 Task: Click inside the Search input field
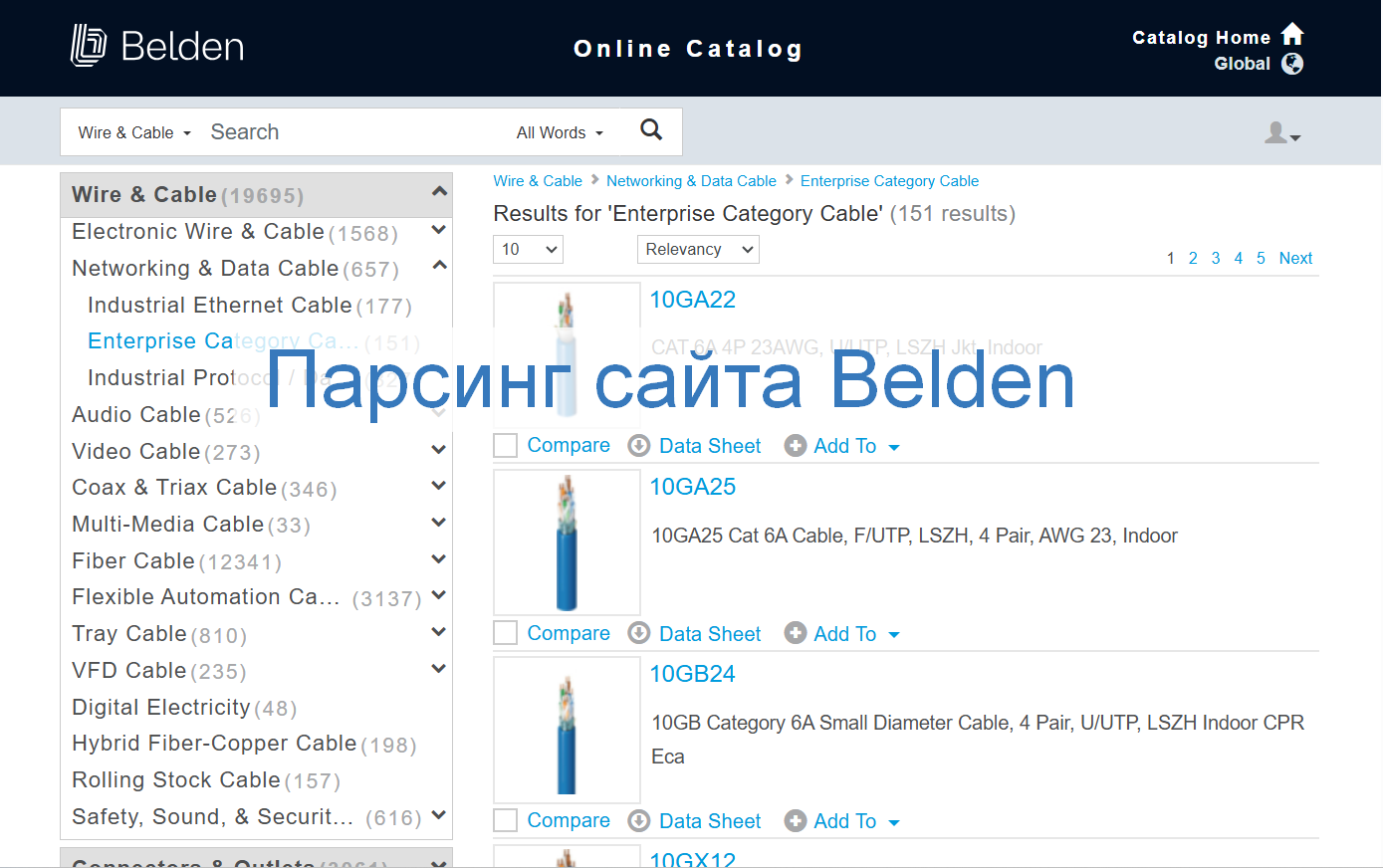[353, 132]
